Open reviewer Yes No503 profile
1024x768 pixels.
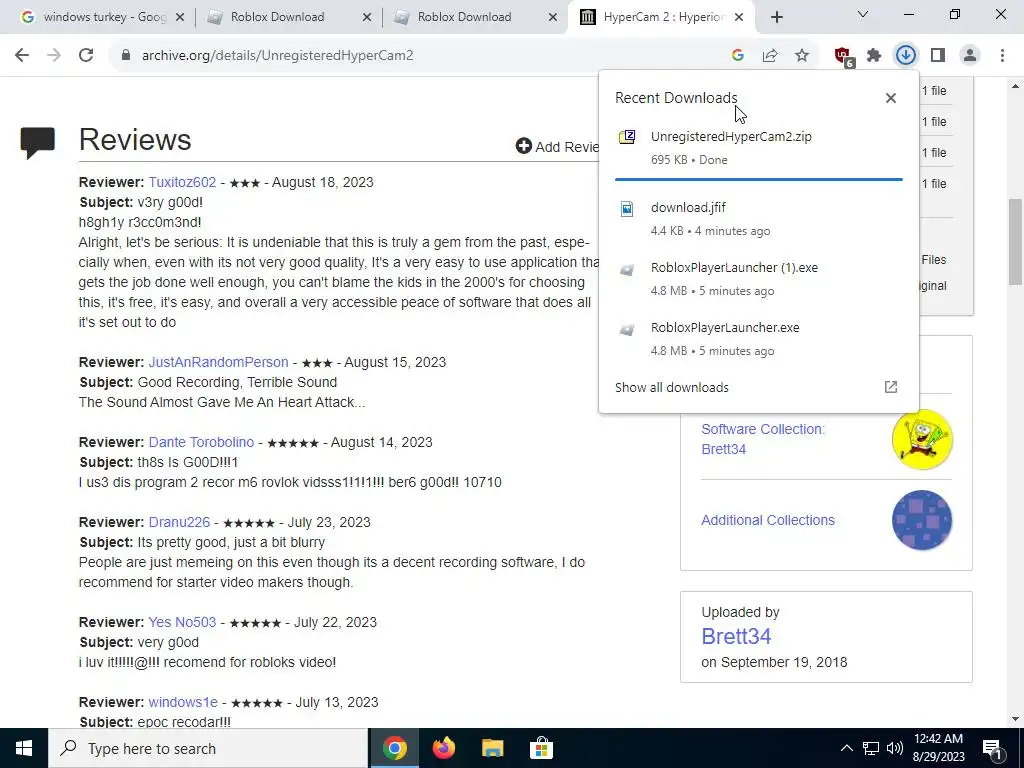182,622
